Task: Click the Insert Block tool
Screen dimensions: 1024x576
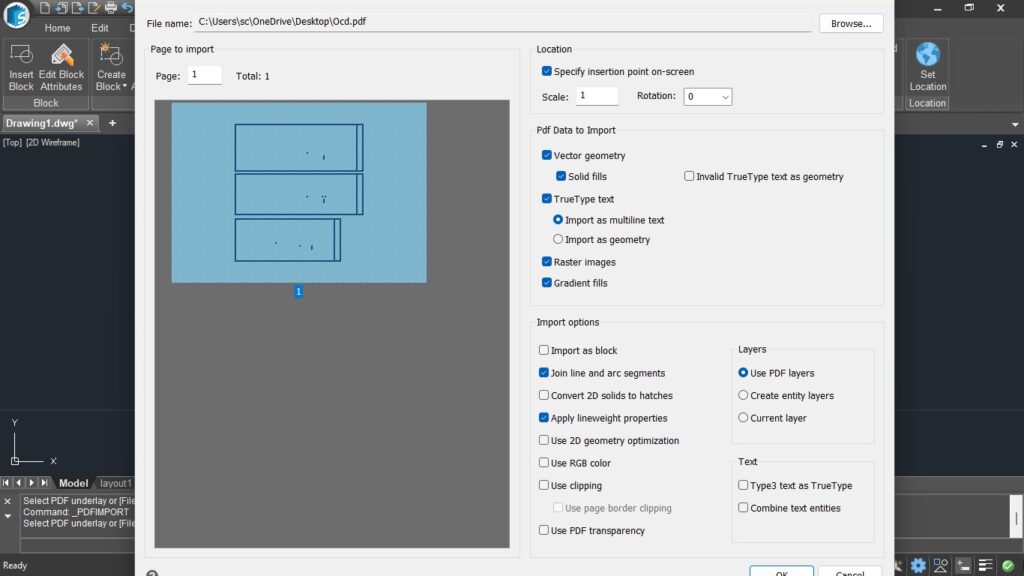Action: tap(21, 67)
